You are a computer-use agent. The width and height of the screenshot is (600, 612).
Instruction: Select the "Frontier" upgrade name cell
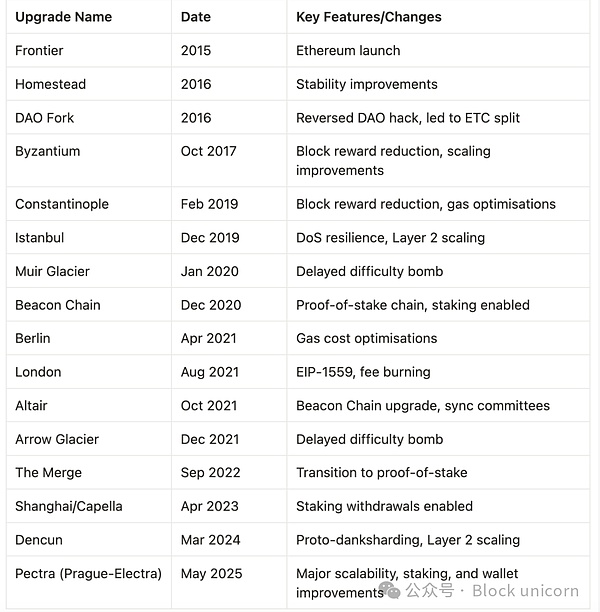click(42, 50)
